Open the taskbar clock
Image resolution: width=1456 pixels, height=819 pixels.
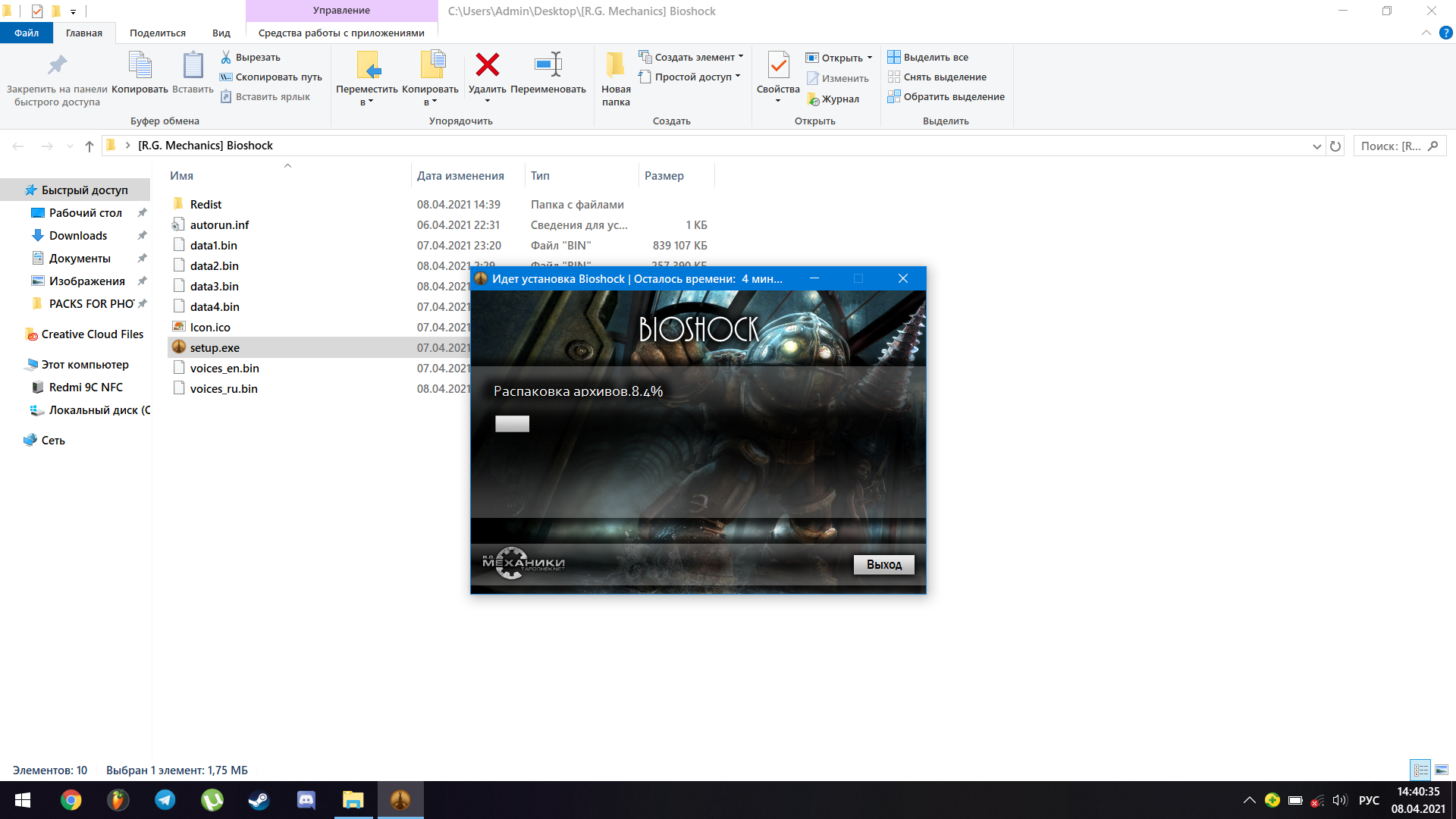[1418, 800]
